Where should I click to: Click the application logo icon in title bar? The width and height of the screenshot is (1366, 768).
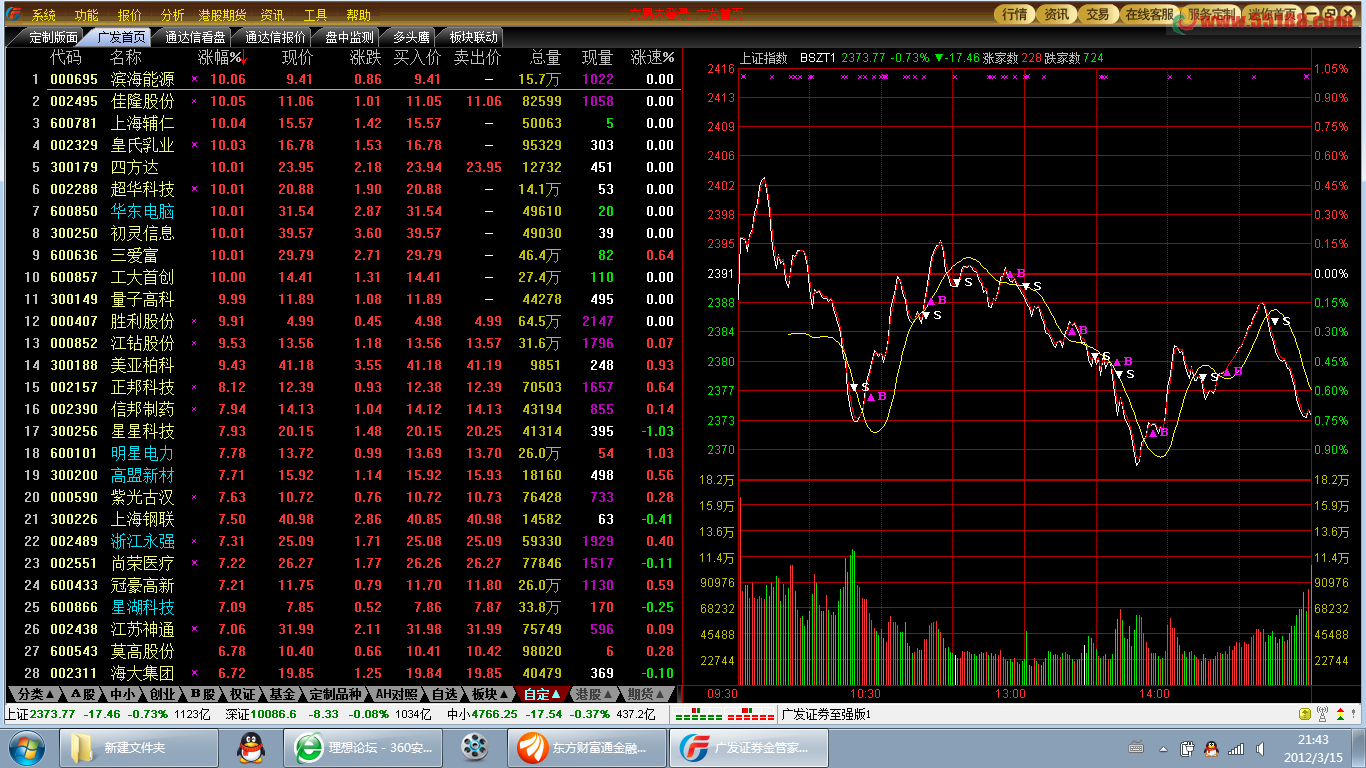click(14, 15)
